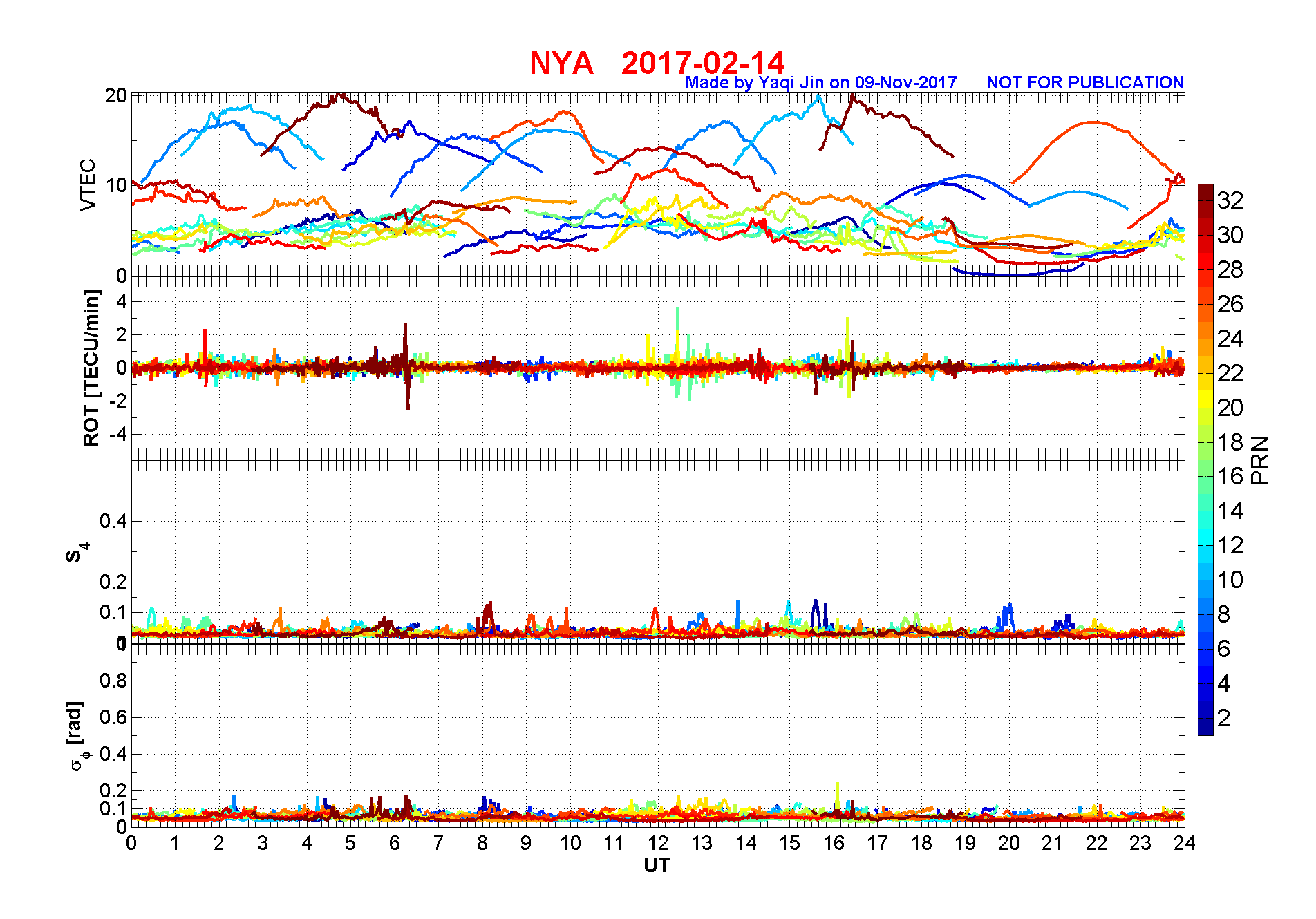
Task: Click x-axis tick label 24
Action: pyautogui.click(x=1185, y=843)
